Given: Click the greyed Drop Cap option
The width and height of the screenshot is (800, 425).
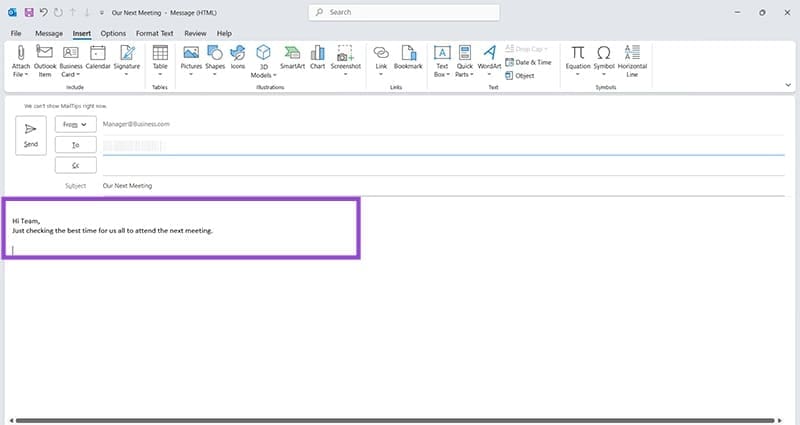Looking at the screenshot, I should pos(526,49).
